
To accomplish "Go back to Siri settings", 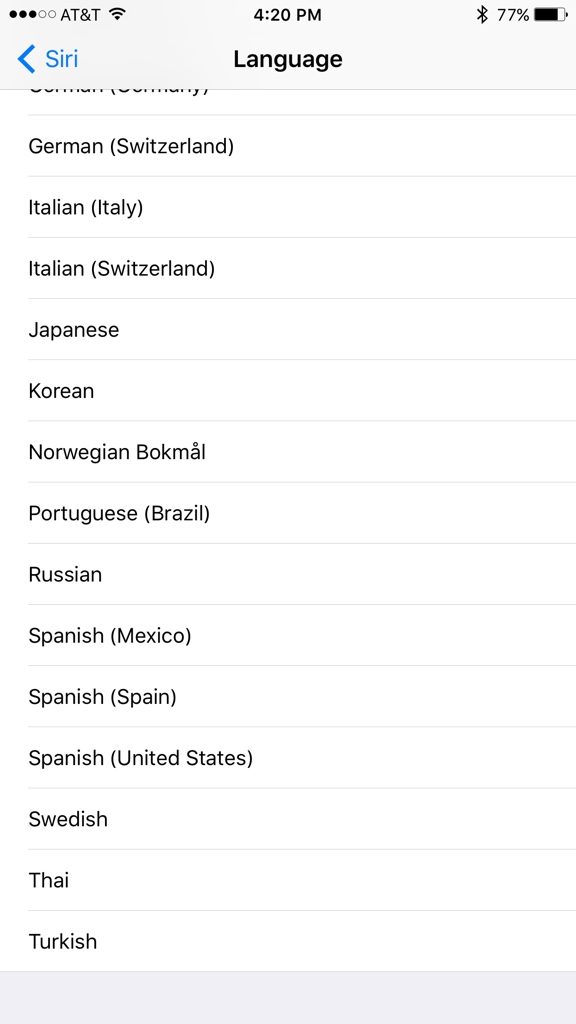I will click(48, 59).
